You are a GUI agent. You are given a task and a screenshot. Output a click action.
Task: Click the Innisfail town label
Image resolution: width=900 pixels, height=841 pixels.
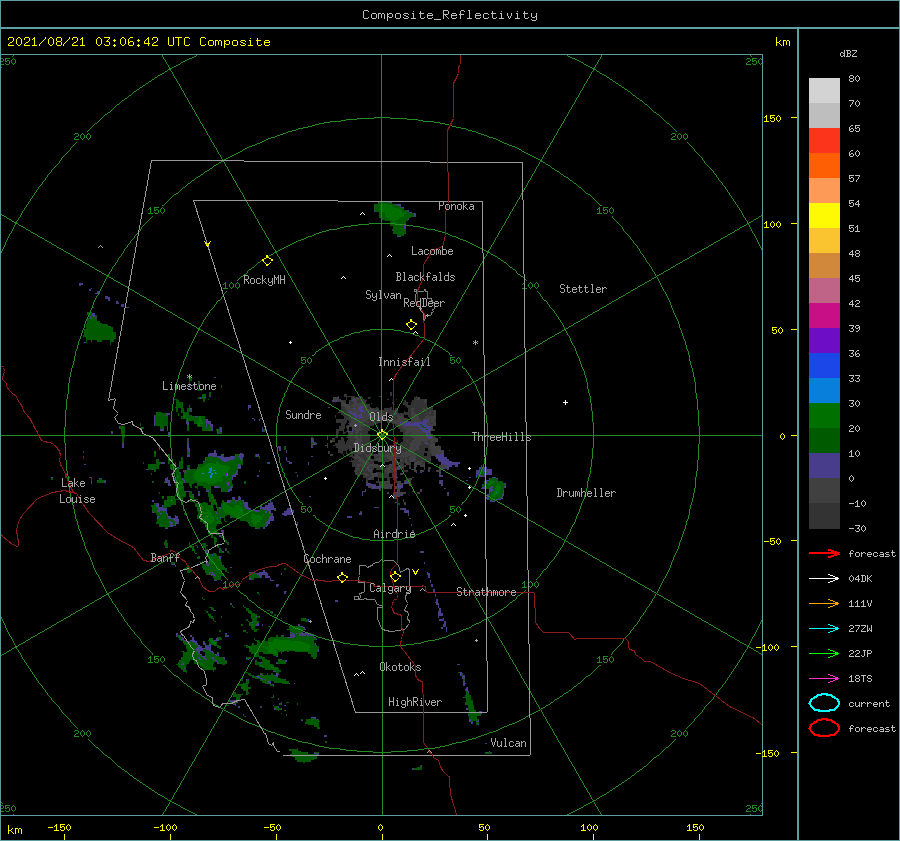click(x=404, y=362)
